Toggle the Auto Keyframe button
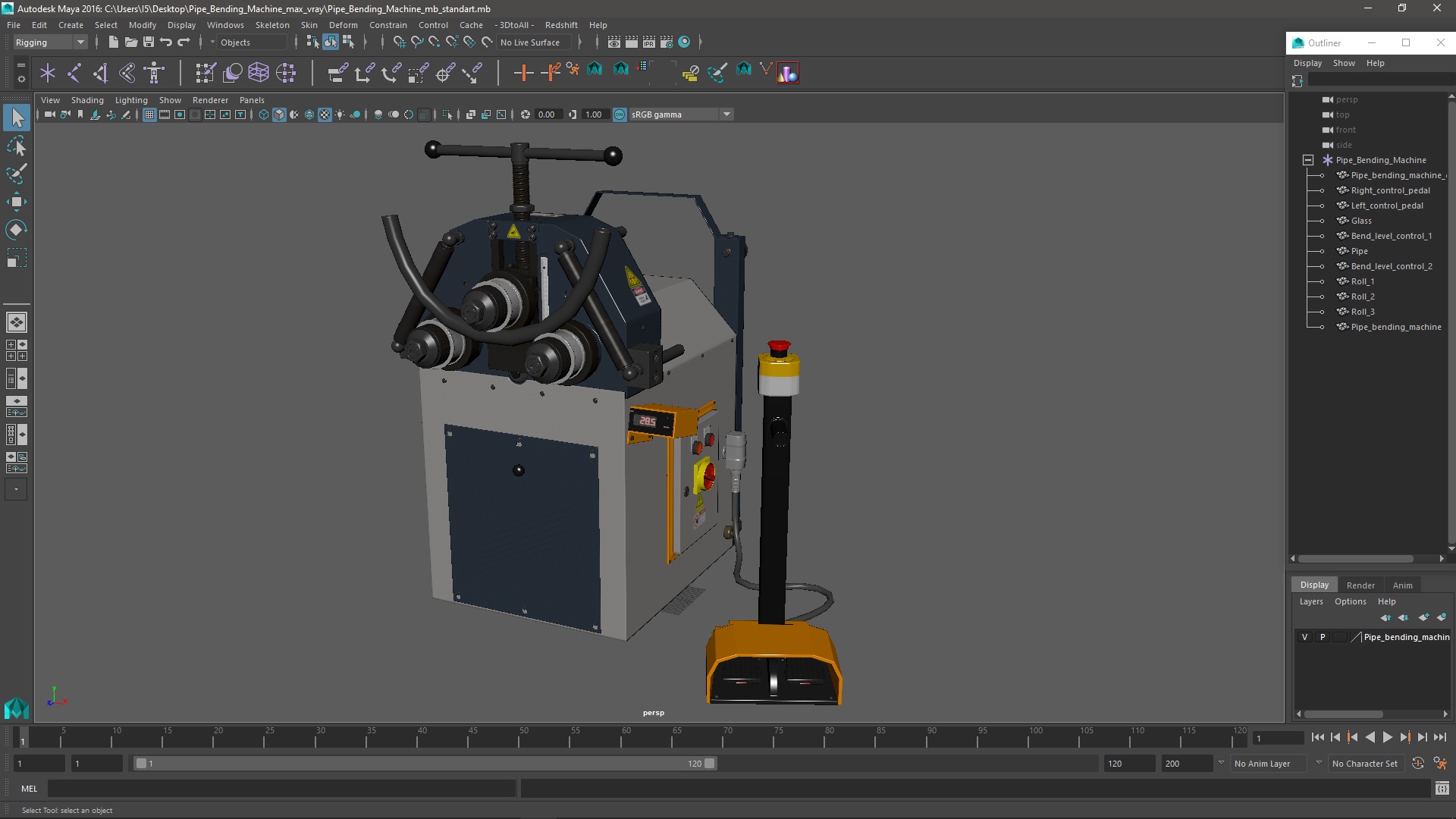 point(1417,764)
